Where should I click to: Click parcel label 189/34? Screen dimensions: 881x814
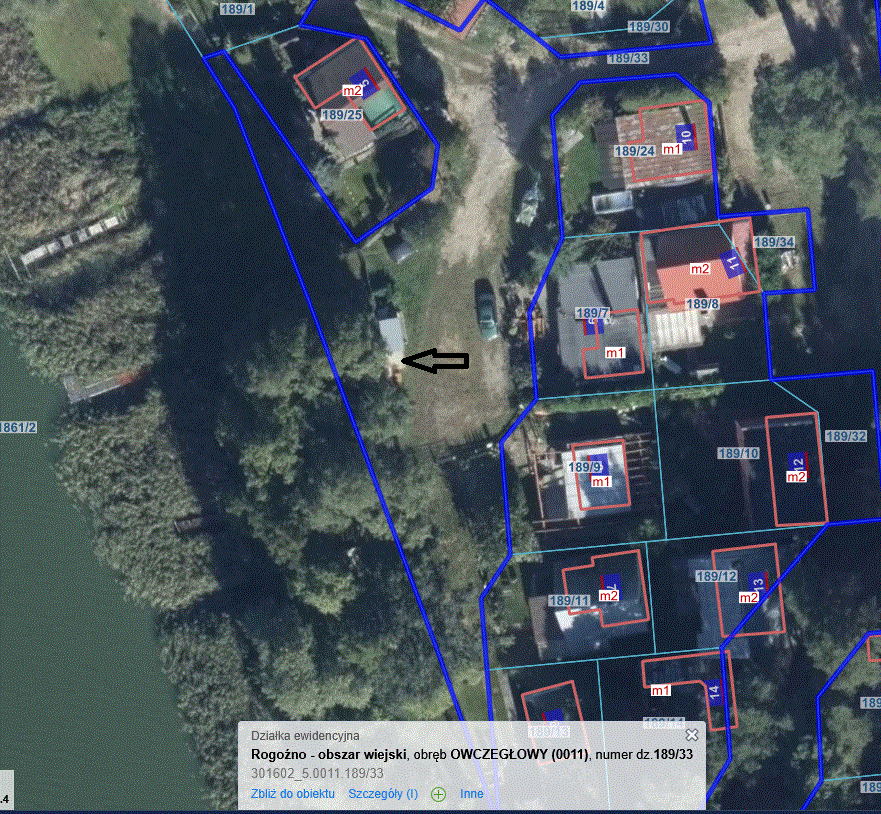coord(773,242)
